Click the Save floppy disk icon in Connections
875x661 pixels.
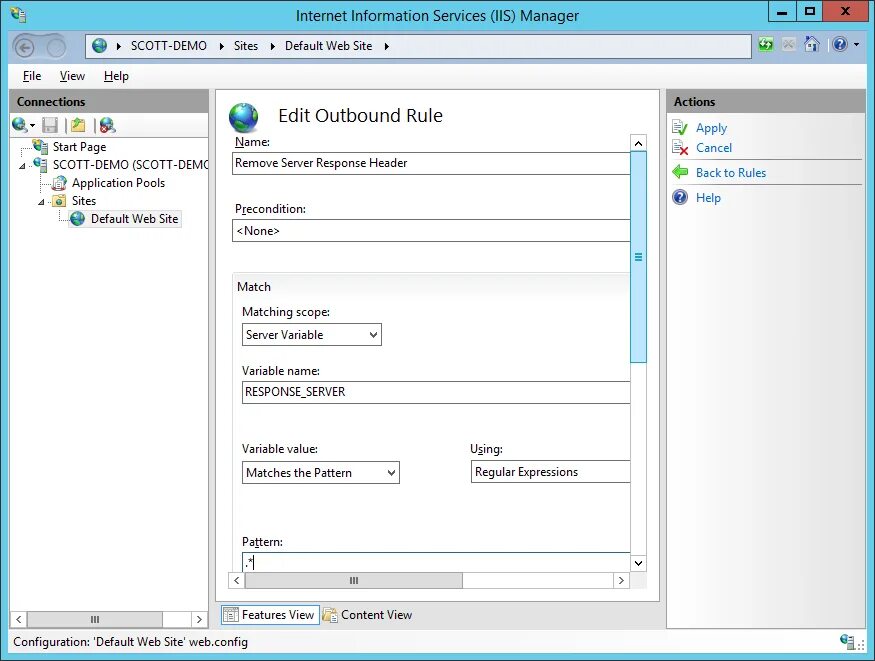(50, 125)
